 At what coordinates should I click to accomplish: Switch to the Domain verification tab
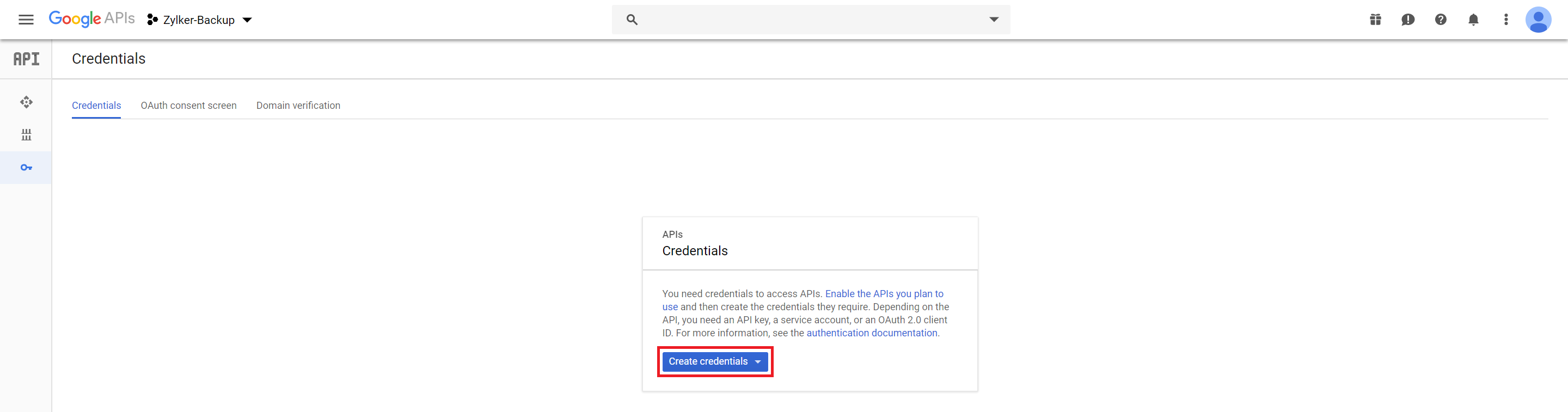click(x=298, y=105)
